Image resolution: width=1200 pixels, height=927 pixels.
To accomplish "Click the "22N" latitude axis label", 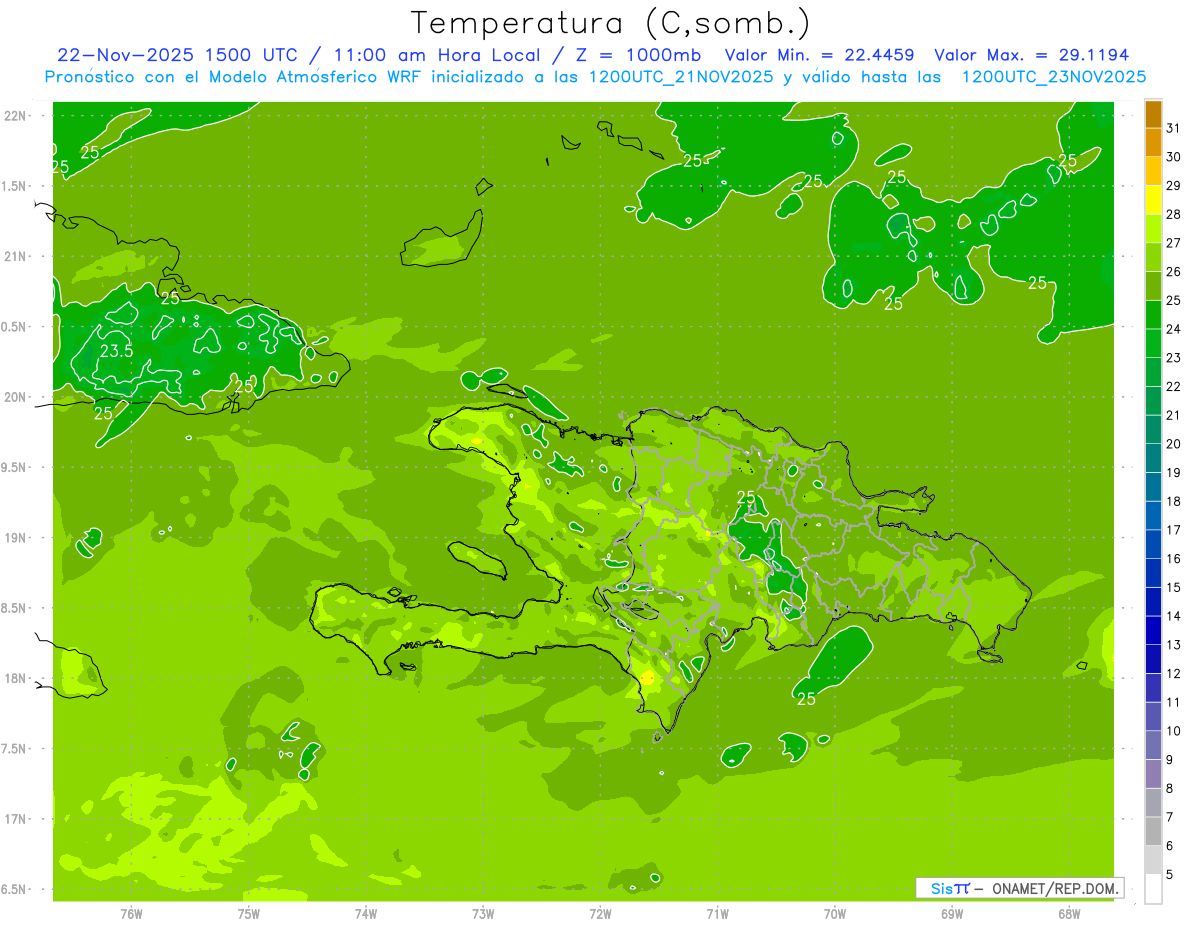I will [16, 116].
